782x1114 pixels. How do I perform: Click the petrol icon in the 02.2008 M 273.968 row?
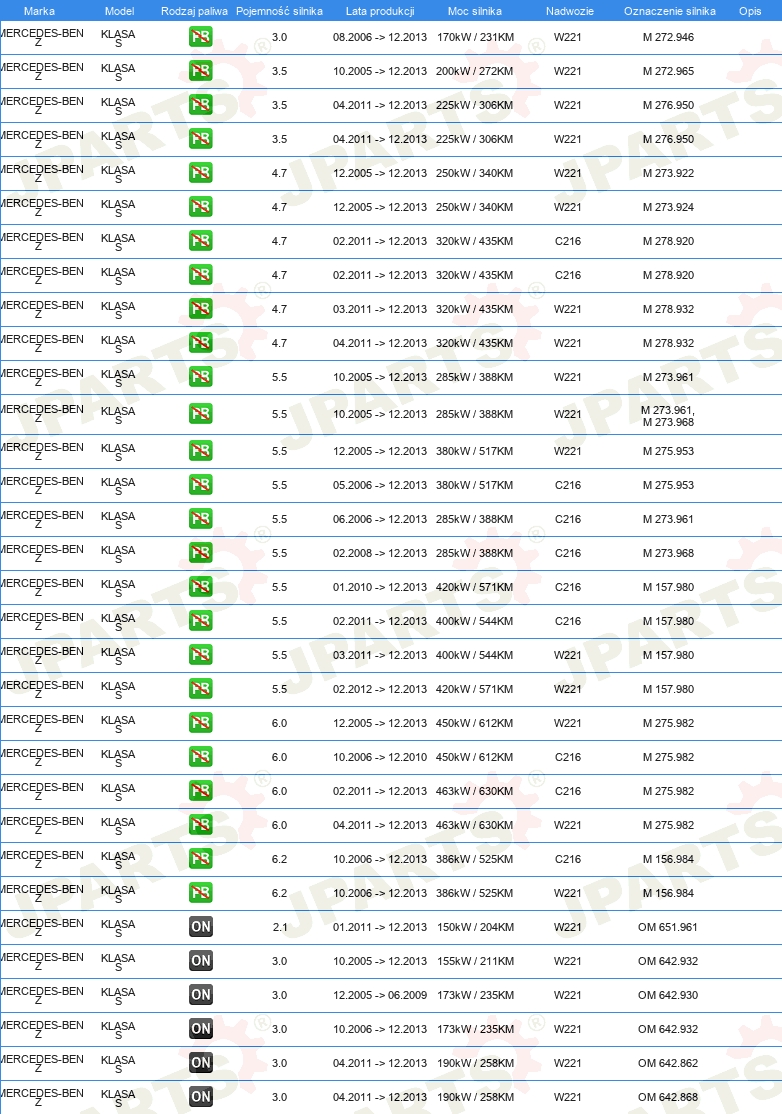click(x=201, y=553)
